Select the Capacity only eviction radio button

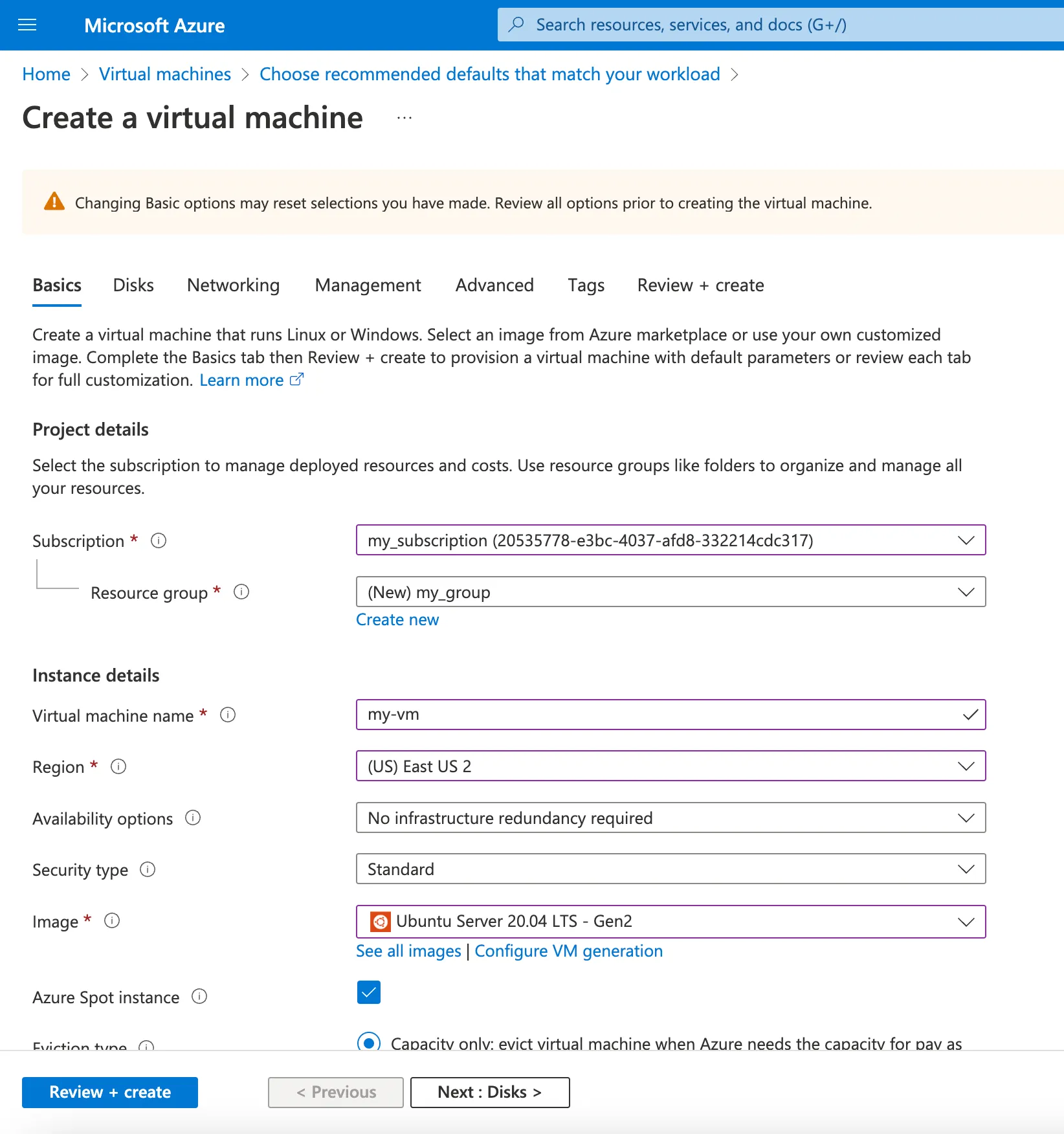(x=368, y=1043)
